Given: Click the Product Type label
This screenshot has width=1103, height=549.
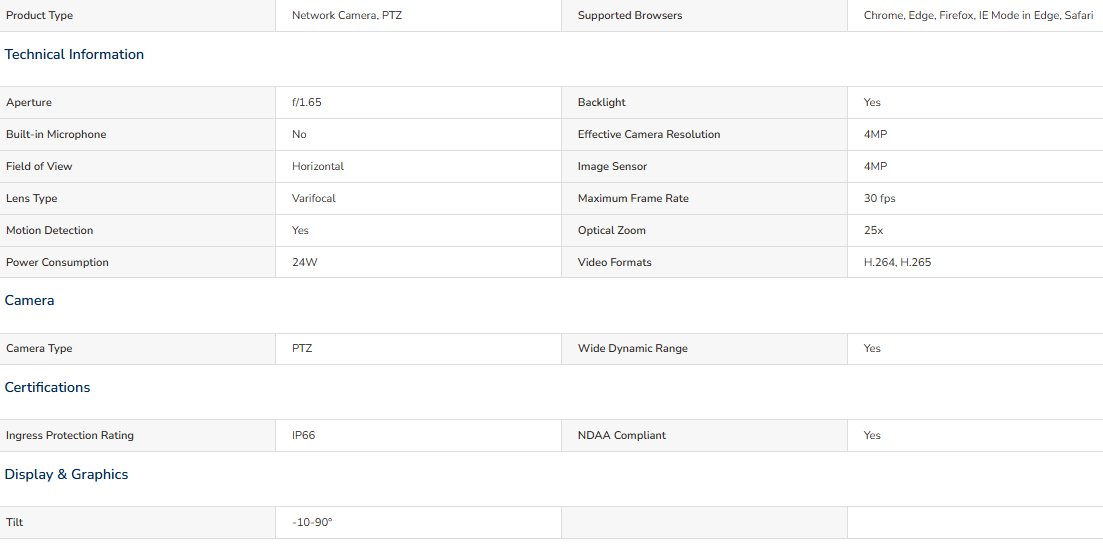Looking at the screenshot, I should (x=39, y=15).
